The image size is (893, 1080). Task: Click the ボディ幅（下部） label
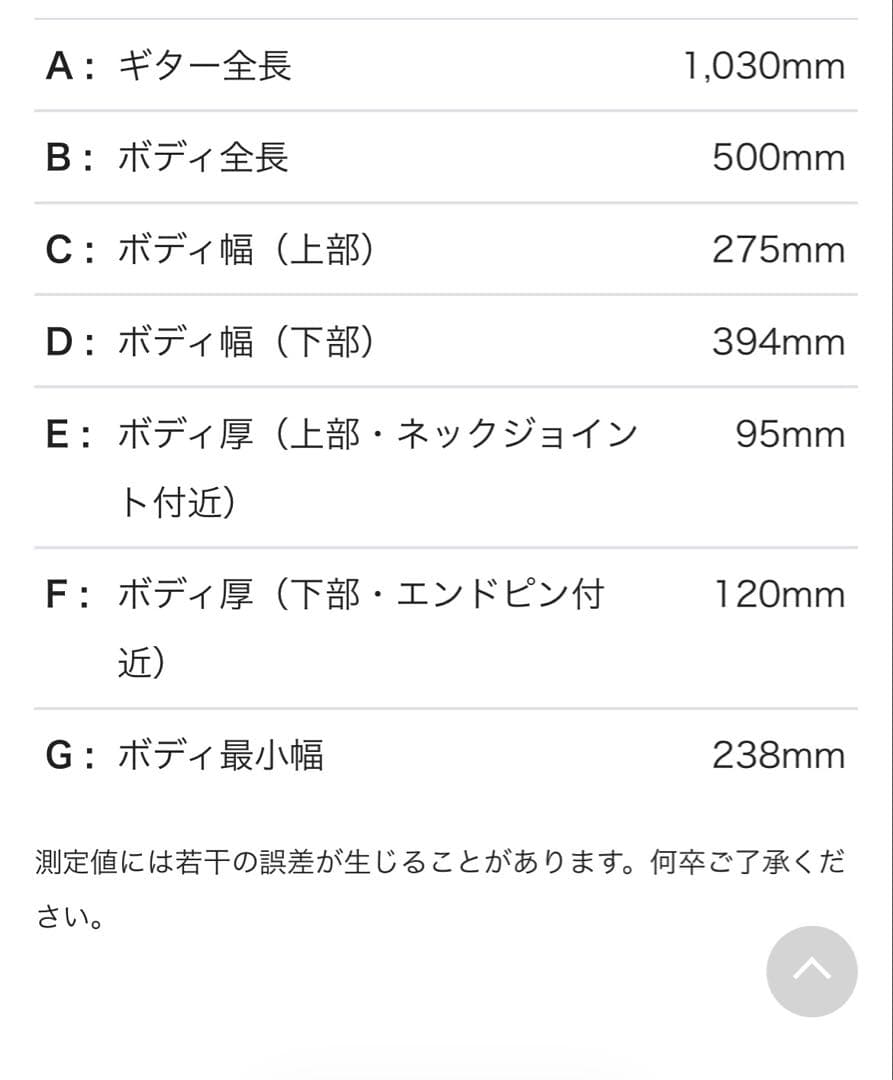pos(246,342)
